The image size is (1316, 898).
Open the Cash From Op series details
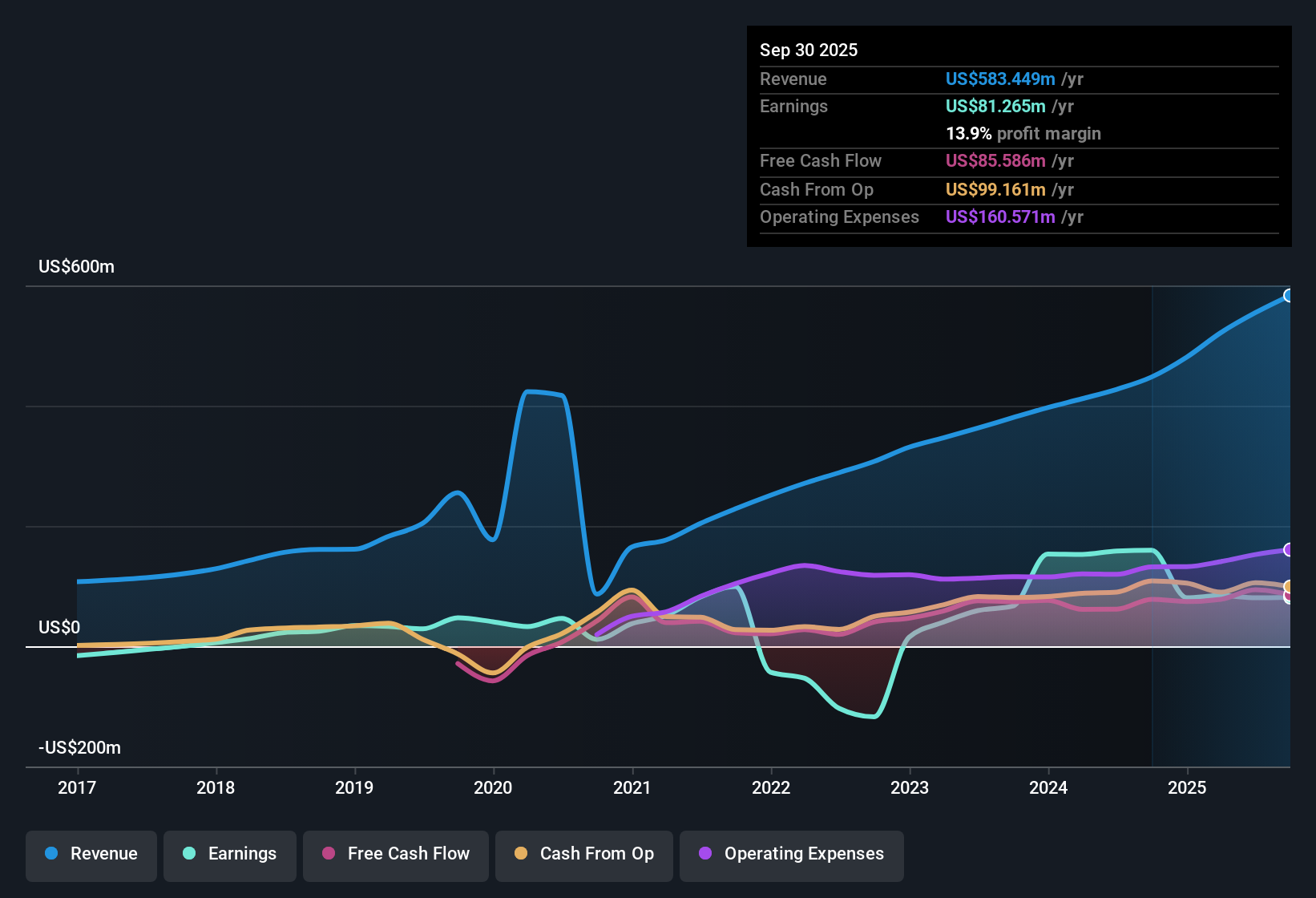click(x=583, y=854)
